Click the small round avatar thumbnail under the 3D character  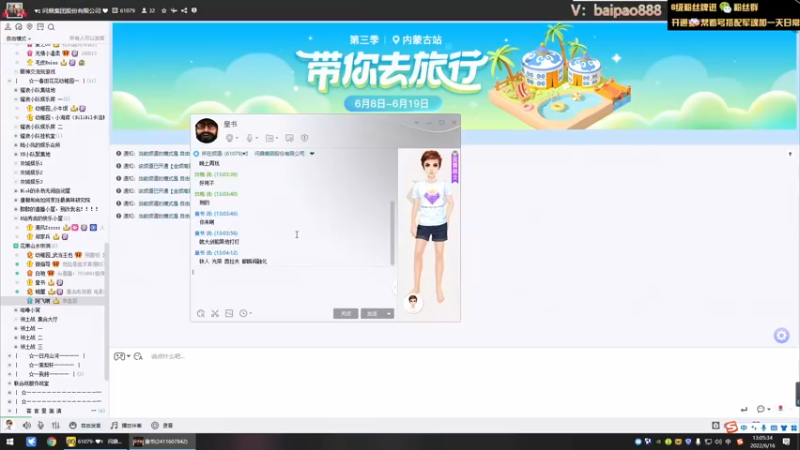coord(413,302)
